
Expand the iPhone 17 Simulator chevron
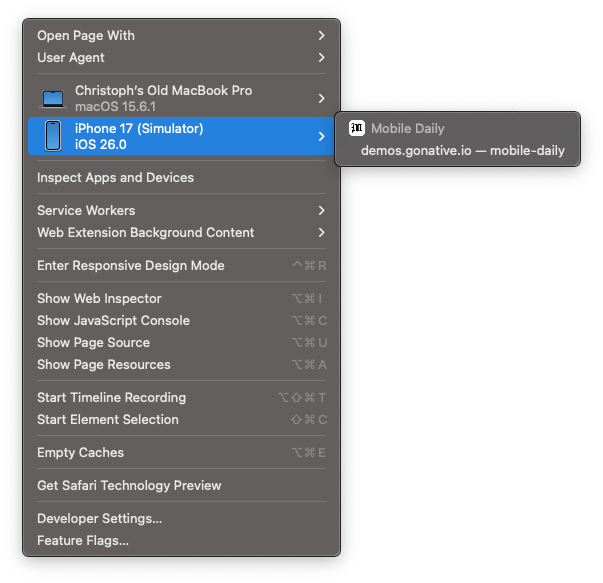(321, 136)
